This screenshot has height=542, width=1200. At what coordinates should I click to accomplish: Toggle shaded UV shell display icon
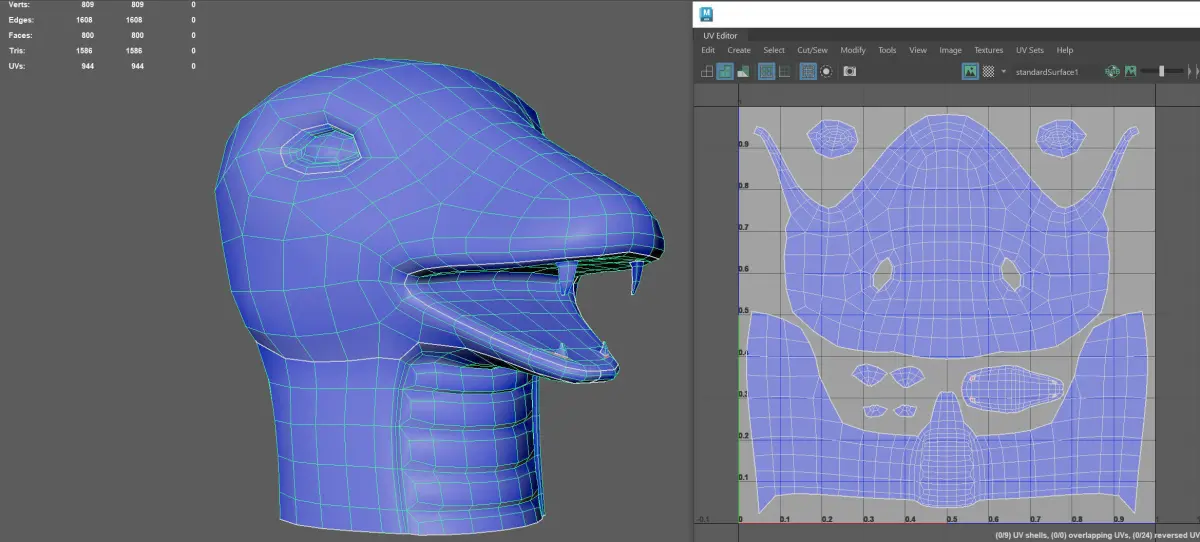(x=725, y=72)
